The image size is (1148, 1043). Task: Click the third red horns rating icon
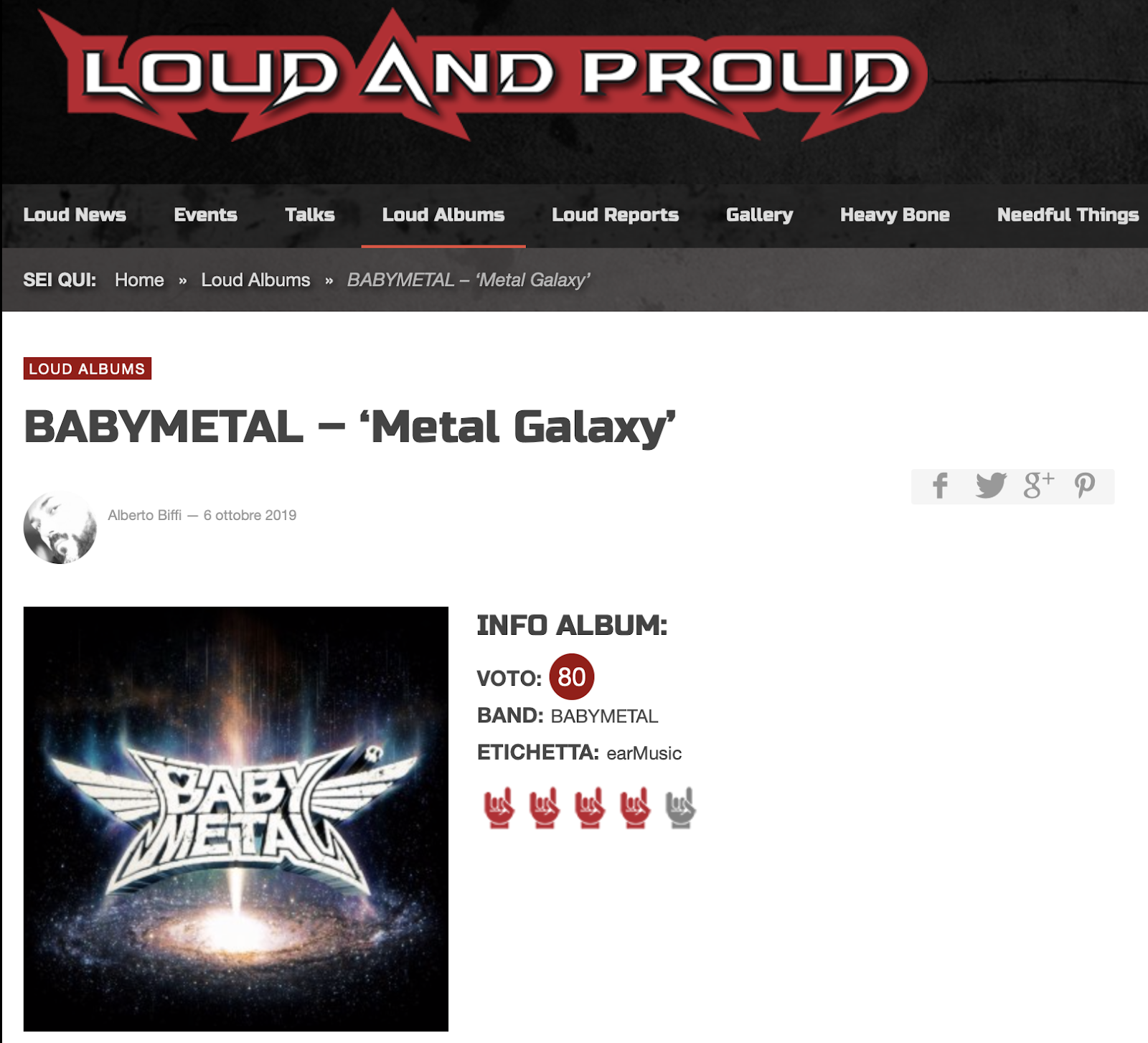point(590,808)
